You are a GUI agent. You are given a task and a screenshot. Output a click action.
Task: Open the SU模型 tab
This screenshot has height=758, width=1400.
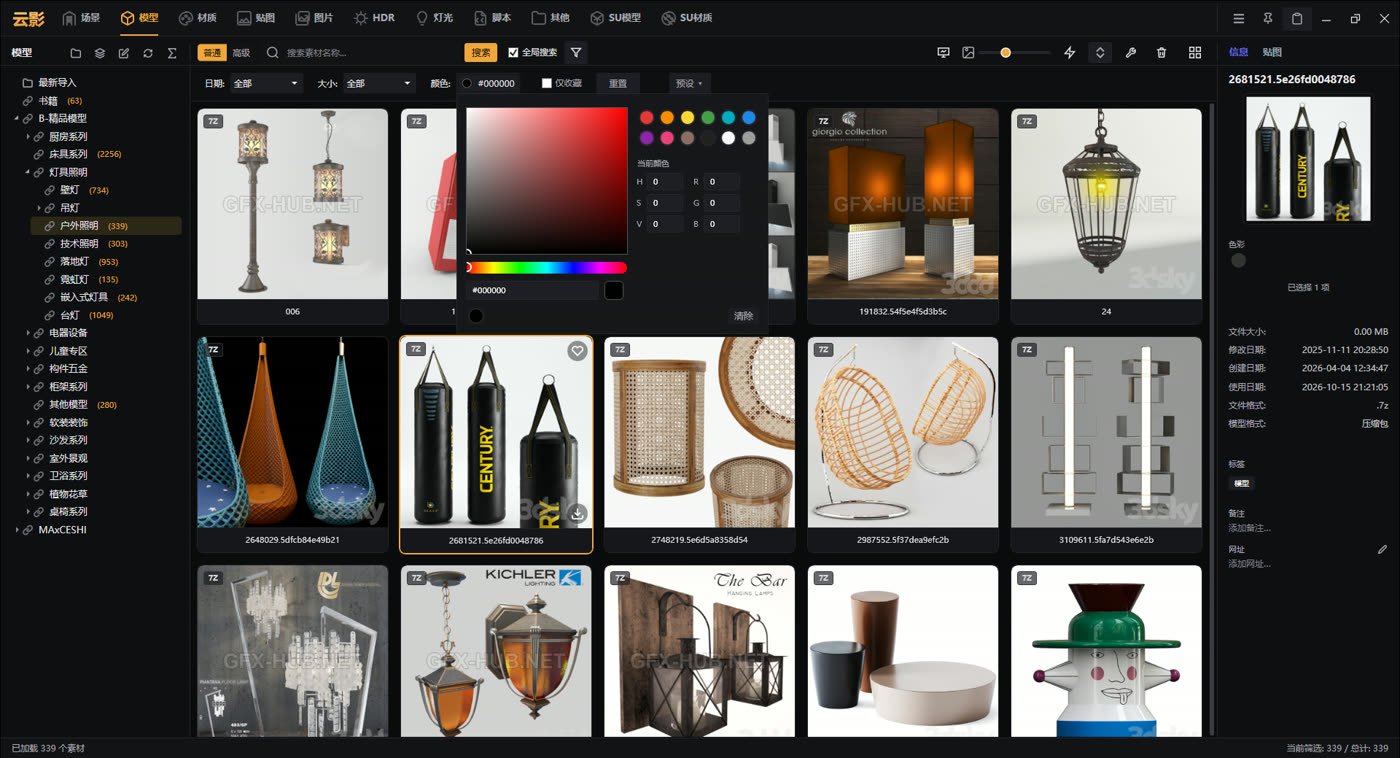[615, 18]
